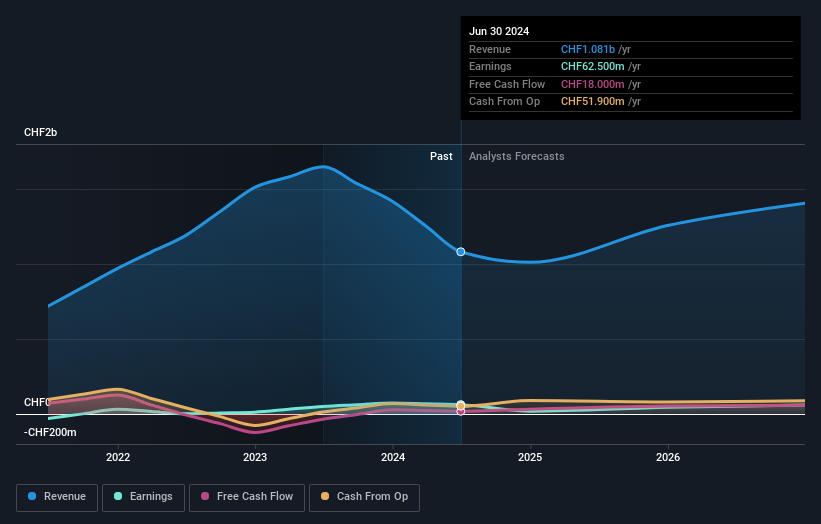This screenshot has height=524, width=821.
Task: Toggle the Revenue legend button
Action: coord(57,497)
